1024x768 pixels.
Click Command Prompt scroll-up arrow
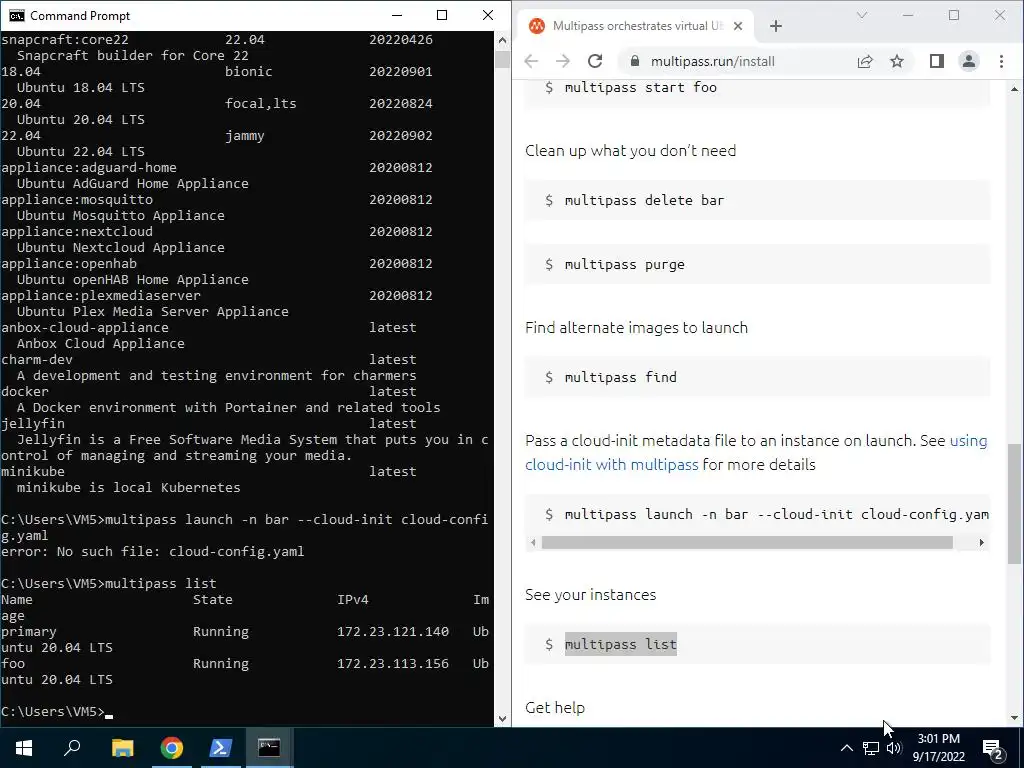click(x=502, y=40)
